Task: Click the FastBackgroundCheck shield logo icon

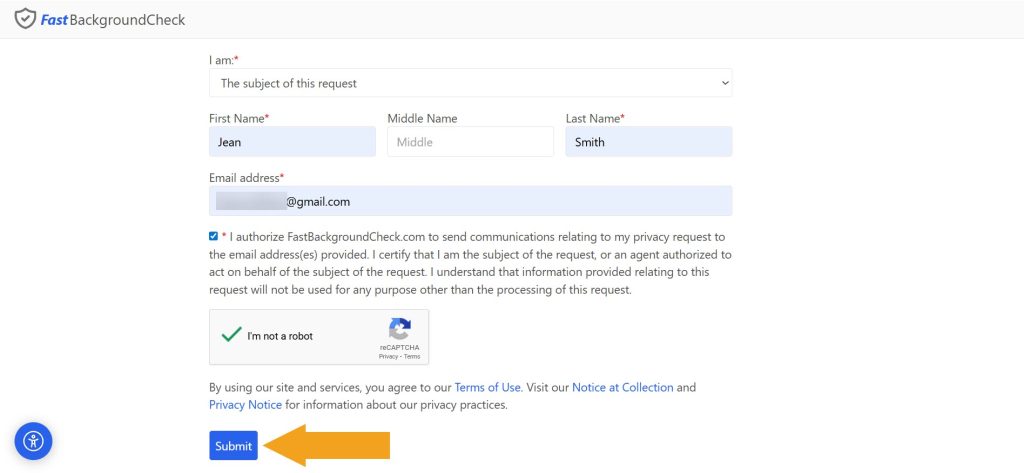Action: (25, 19)
